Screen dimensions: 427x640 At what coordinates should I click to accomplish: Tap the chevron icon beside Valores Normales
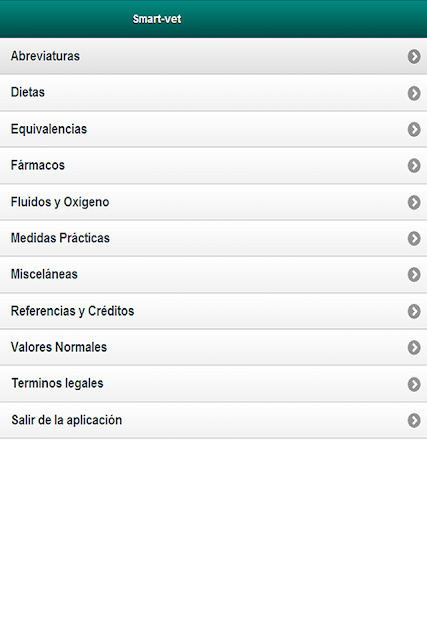[414, 347]
